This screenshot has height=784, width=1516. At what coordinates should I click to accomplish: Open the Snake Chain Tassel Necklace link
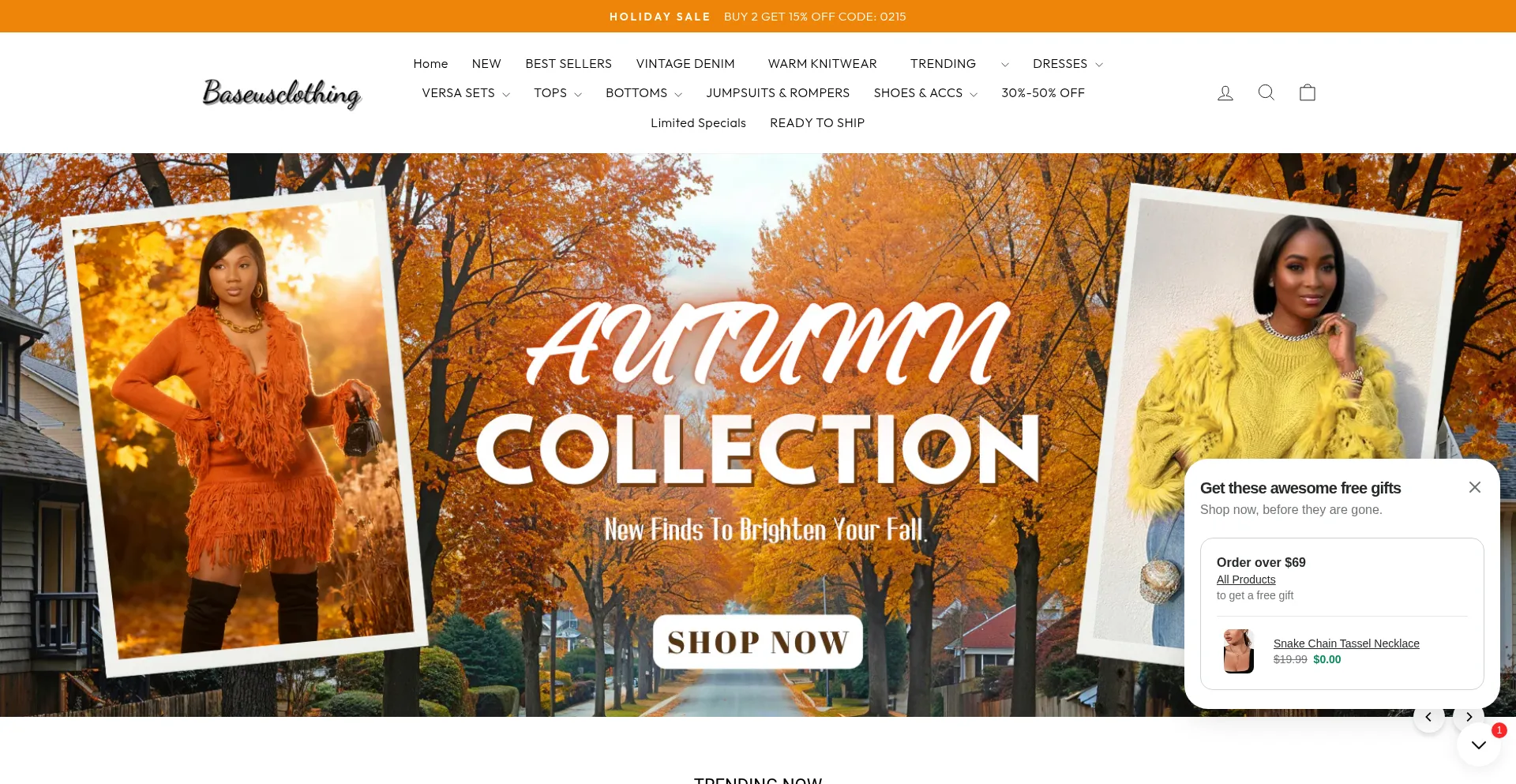[1346, 643]
